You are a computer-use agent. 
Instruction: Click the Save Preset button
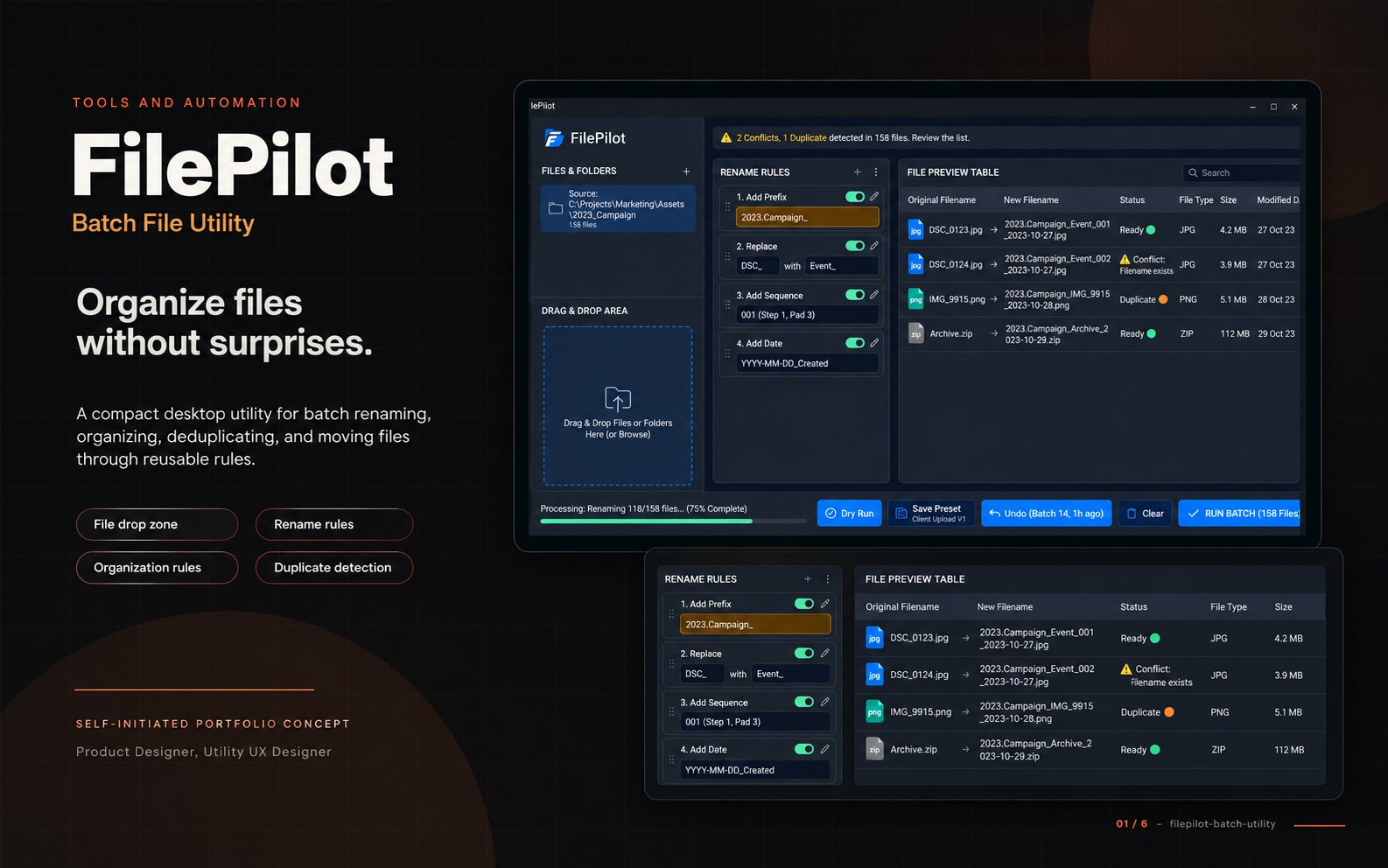click(931, 514)
